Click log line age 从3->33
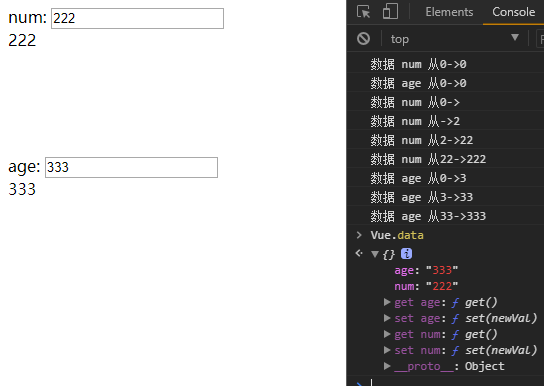This screenshot has height=386, width=544. pos(422,197)
